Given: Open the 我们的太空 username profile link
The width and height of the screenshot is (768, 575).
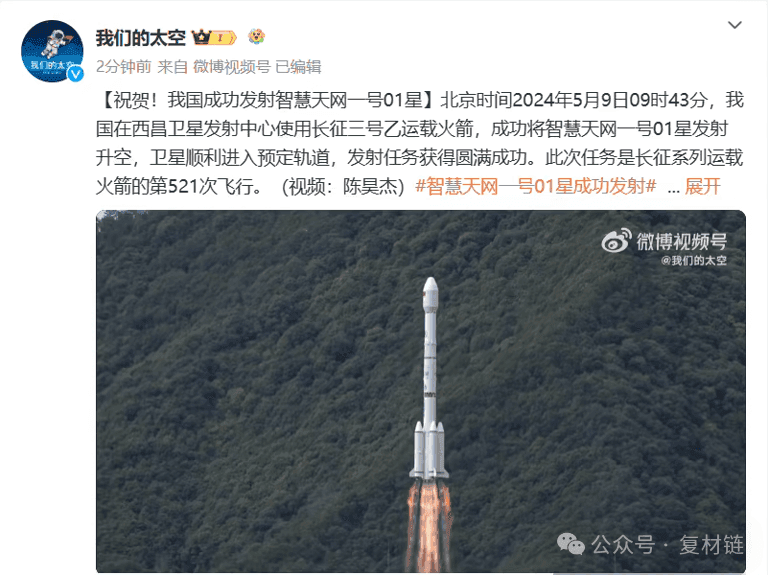Looking at the screenshot, I should tap(141, 38).
